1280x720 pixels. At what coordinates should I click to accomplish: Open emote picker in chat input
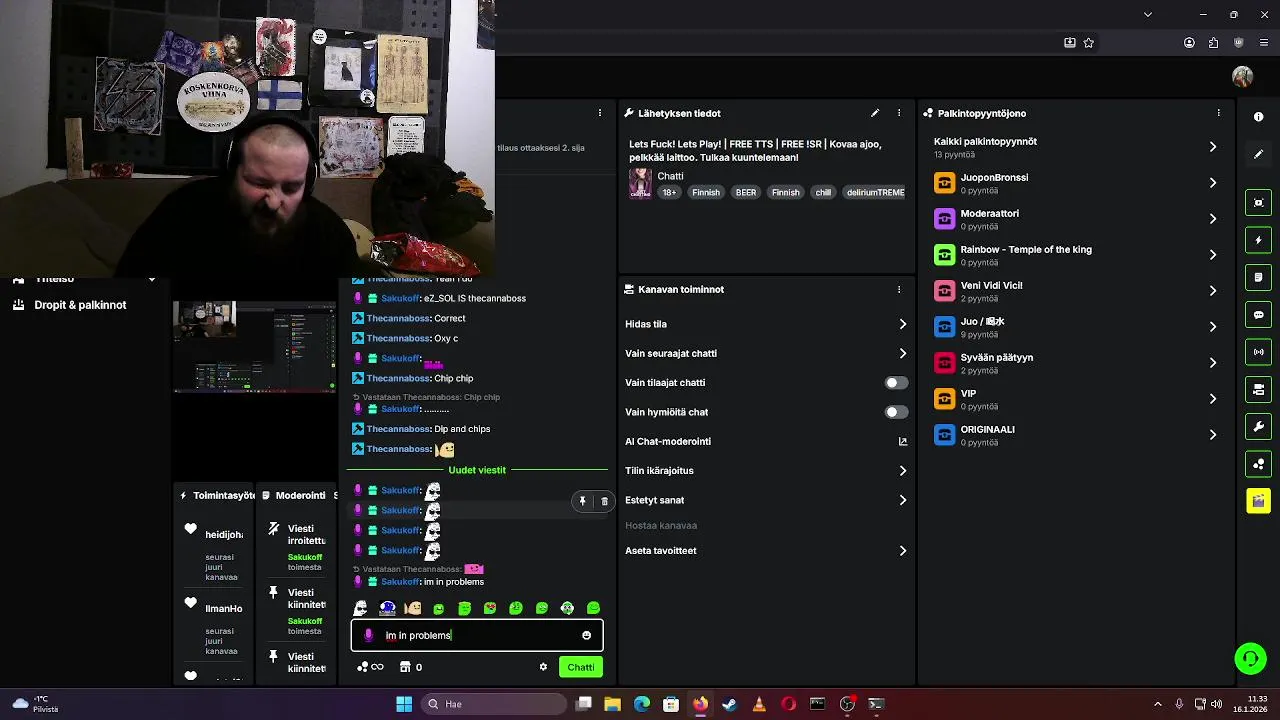pyautogui.click(x=586, y=635)
